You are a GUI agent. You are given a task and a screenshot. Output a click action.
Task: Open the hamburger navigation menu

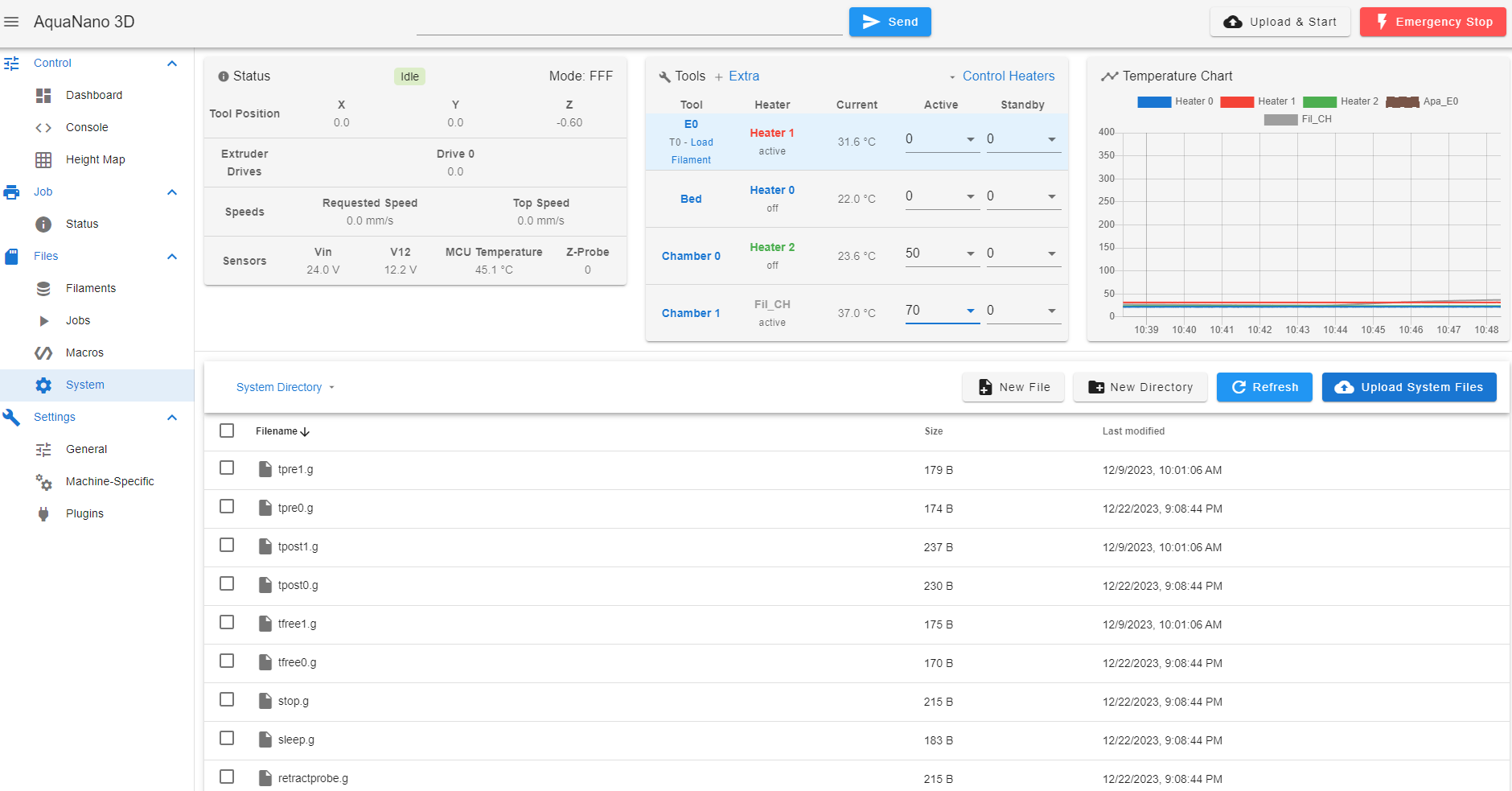pos(11,22)
